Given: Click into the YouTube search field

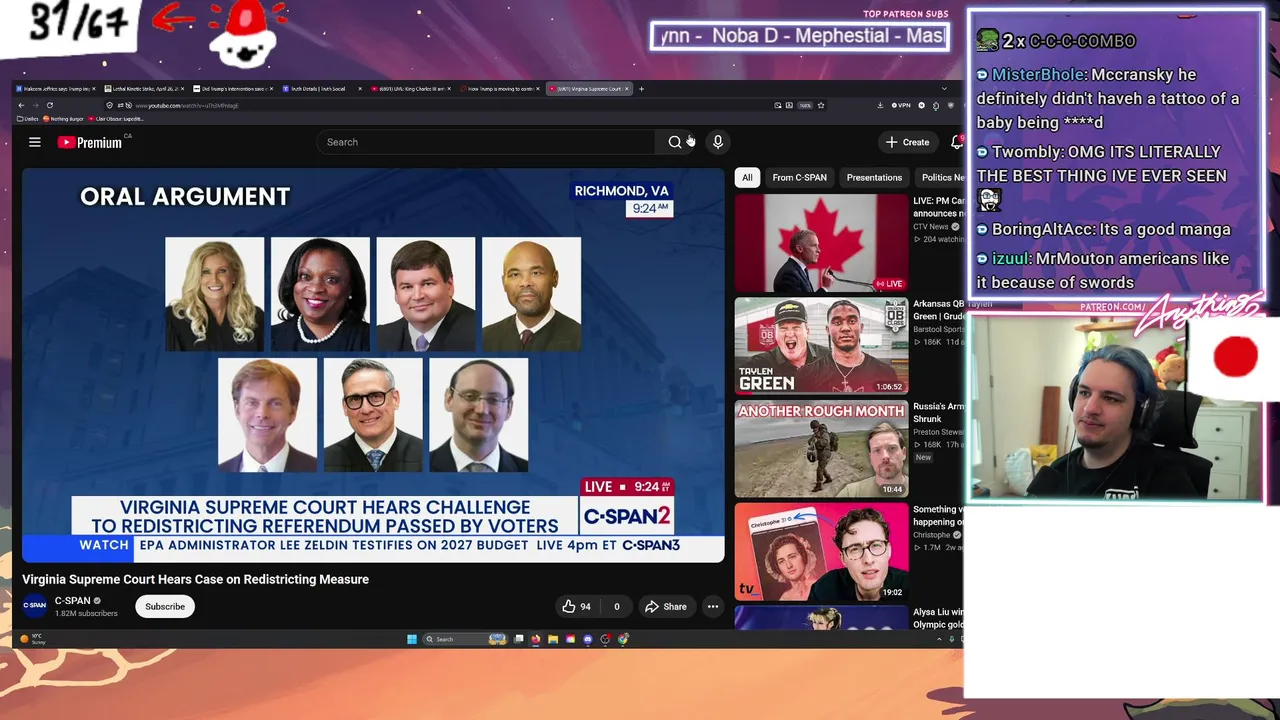Looking at the screenshot, I should pos(486,142).
